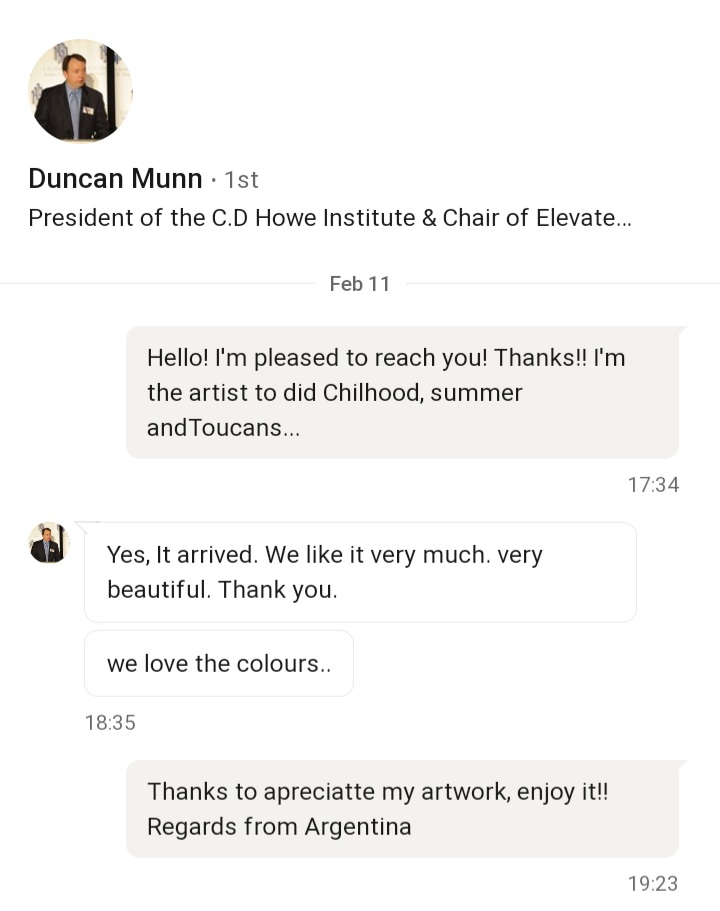Select the 'Hello! I'm pleased to reach you' message
720x911 pixels.
[x=402, y=392]
